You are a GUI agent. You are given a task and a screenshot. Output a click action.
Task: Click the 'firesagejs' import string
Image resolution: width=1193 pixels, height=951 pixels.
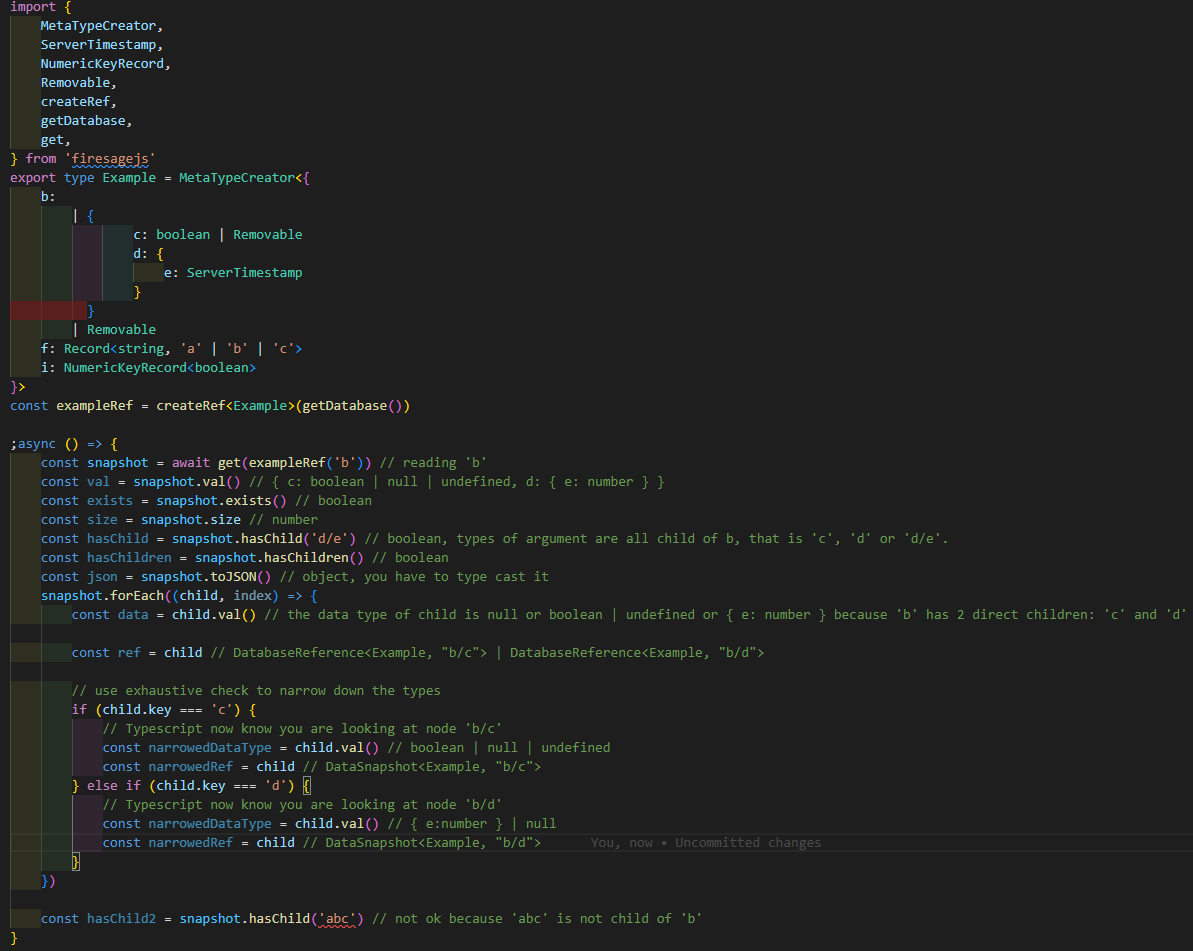point(110,159)
